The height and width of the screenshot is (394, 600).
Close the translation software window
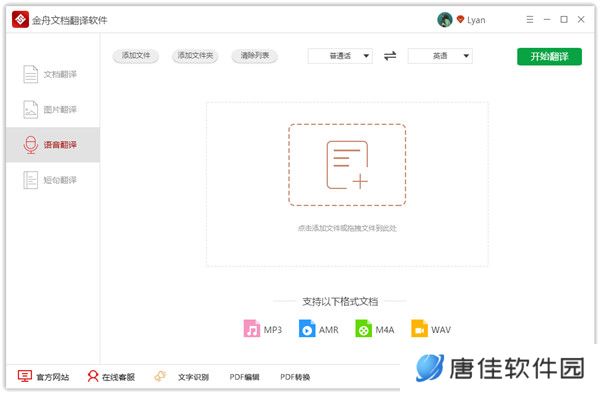tap(581, 20)
